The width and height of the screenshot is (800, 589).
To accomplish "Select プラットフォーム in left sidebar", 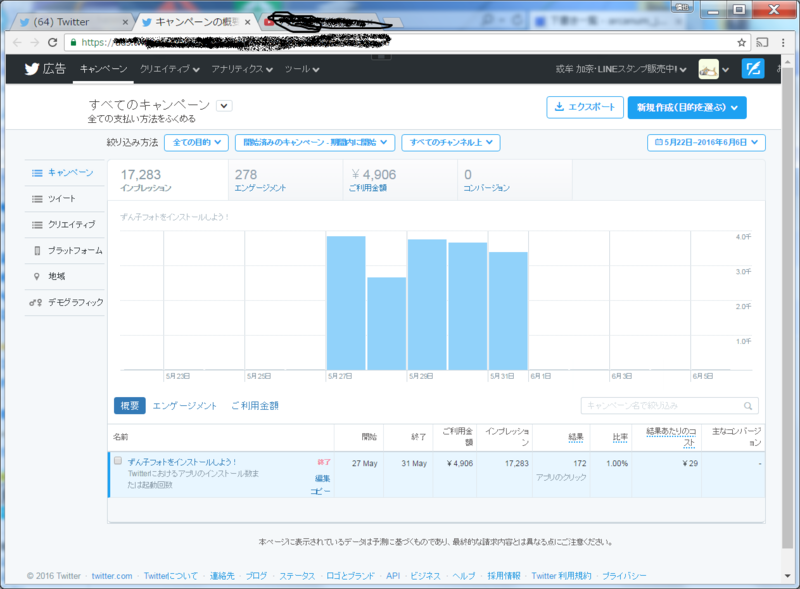I will tap(64, 251).
